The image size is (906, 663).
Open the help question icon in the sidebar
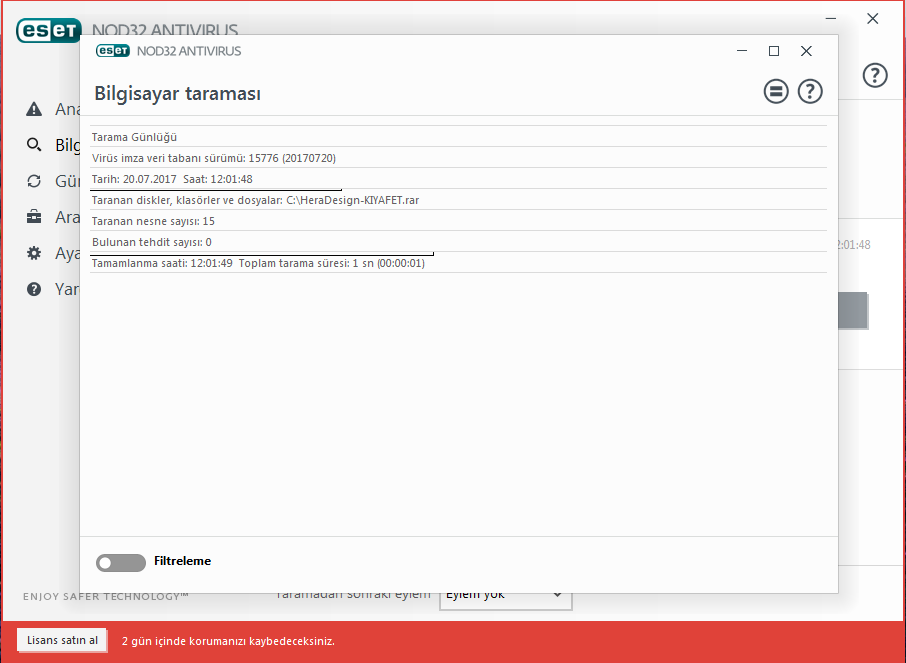34,289
